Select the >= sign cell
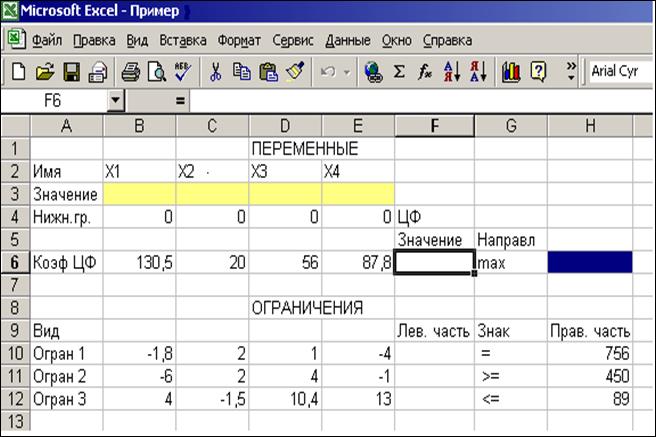The height and width of the screenshot is (437, 656). (x=511, y=376)
